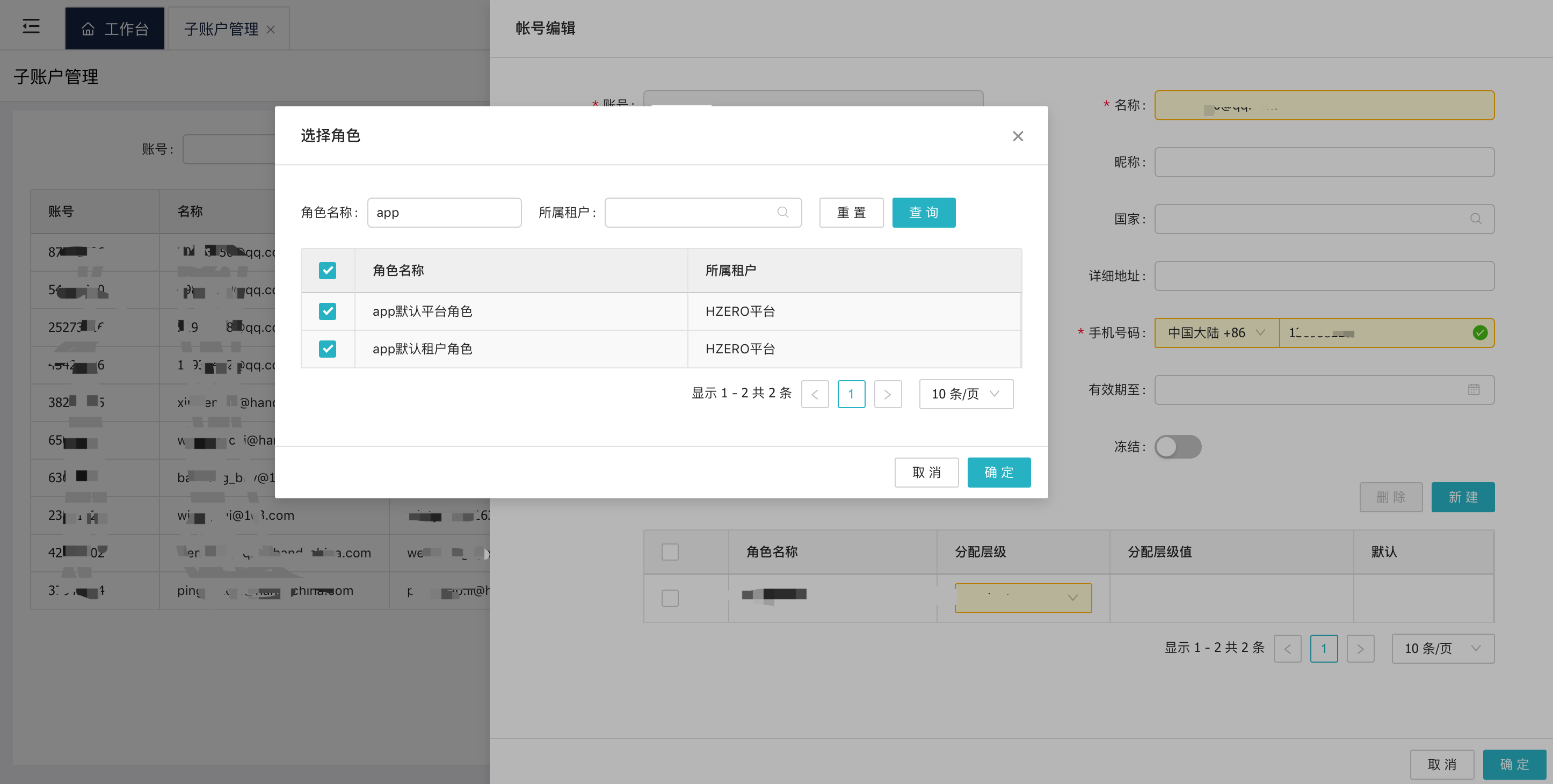The height and width of the screenshot is (784, 1553).
Task: Click 昵称 input field
Action: 1324,162
